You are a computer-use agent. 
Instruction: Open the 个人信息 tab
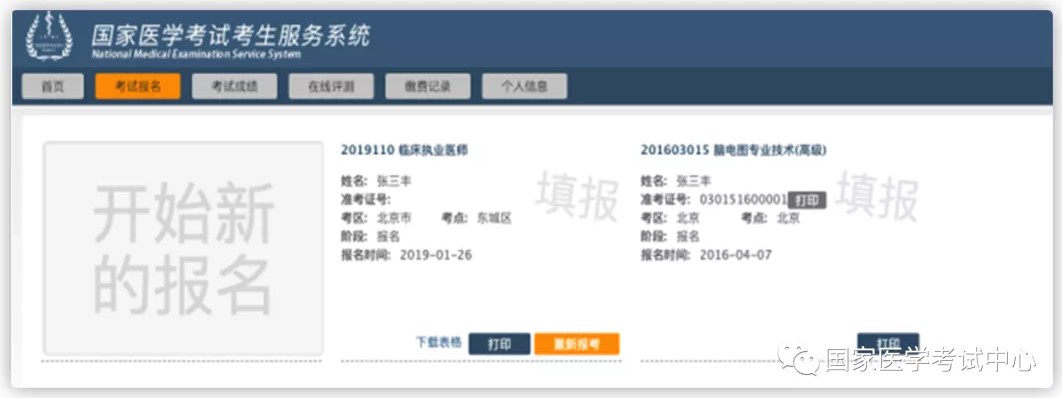524,86
